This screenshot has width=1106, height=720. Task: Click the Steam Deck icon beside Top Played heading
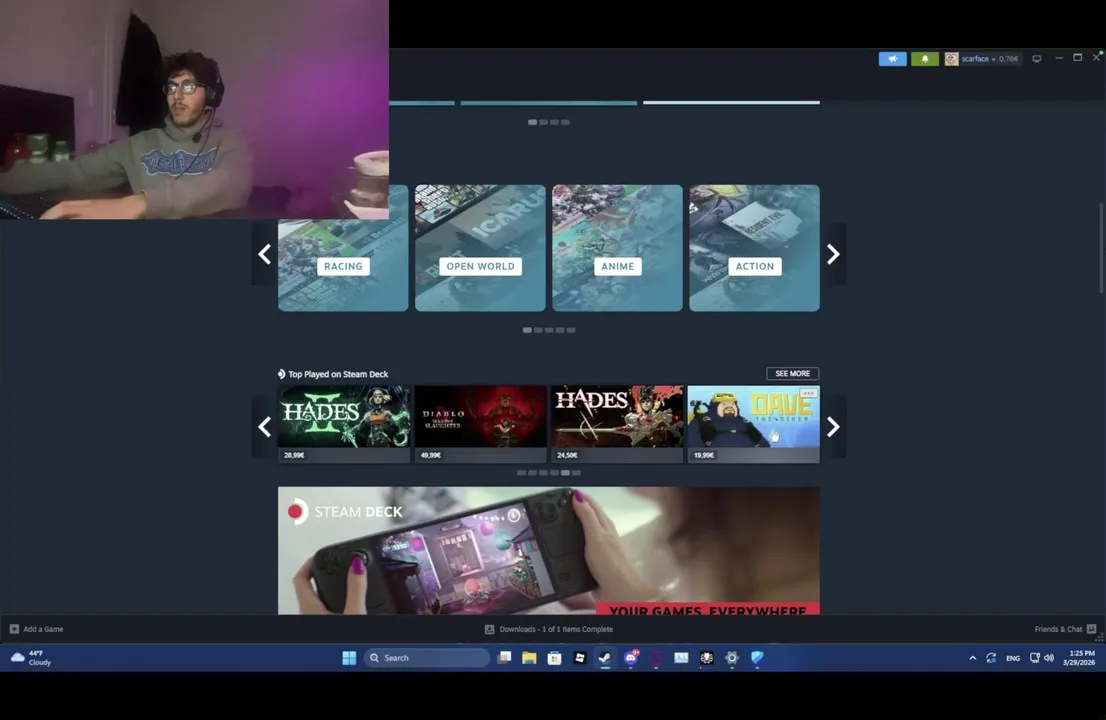[x=281, y=374]
